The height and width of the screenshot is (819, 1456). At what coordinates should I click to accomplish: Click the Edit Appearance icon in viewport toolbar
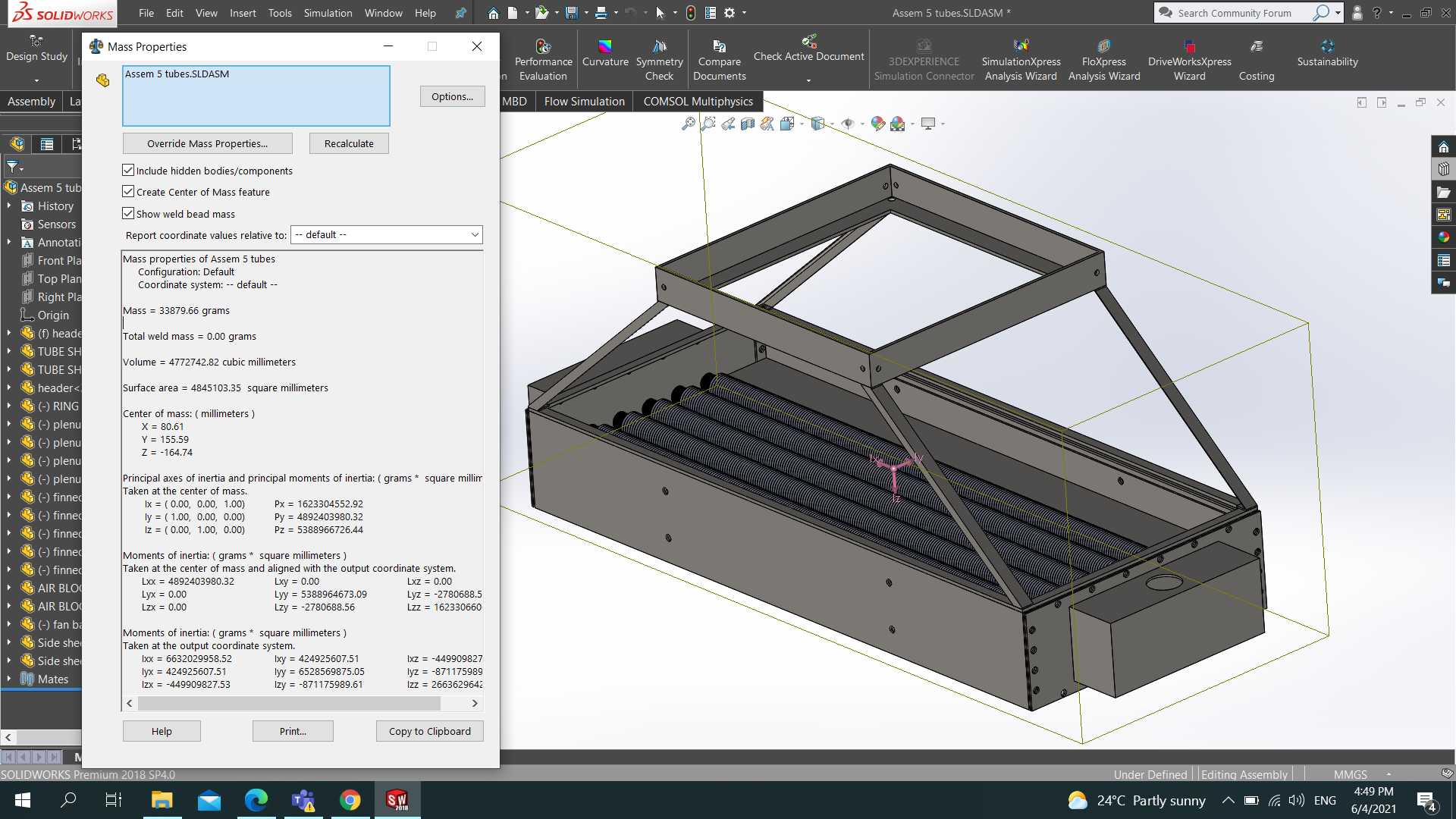click(877, 124)
